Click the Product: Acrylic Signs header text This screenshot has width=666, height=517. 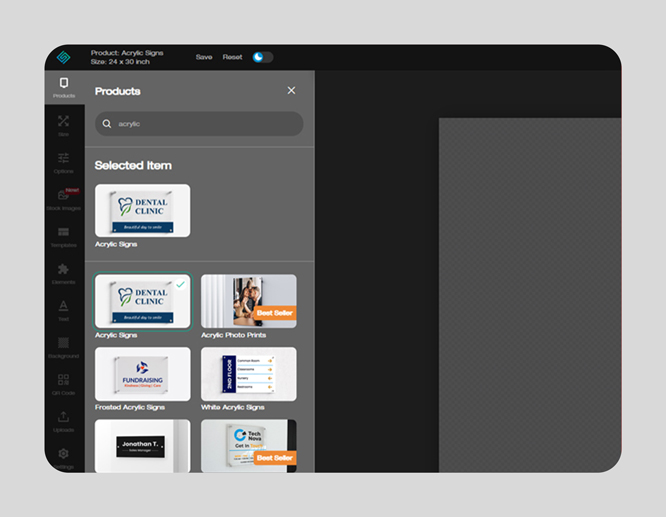point(127,53)
